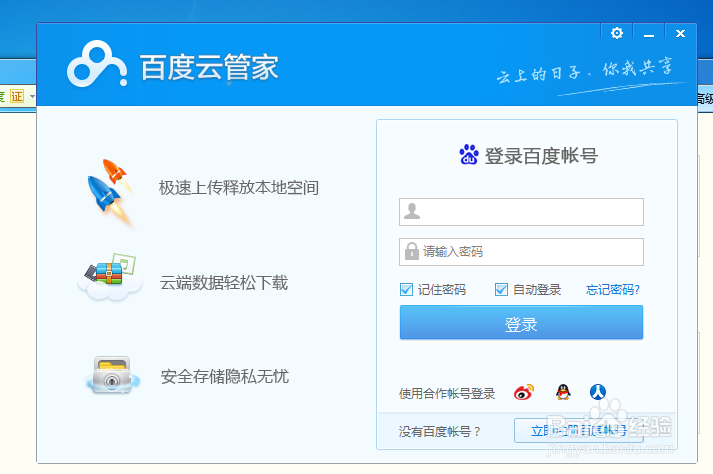Uncheck the 自动登录 checkbox
This screenshot has width=713, height=474.
point(501,290)
